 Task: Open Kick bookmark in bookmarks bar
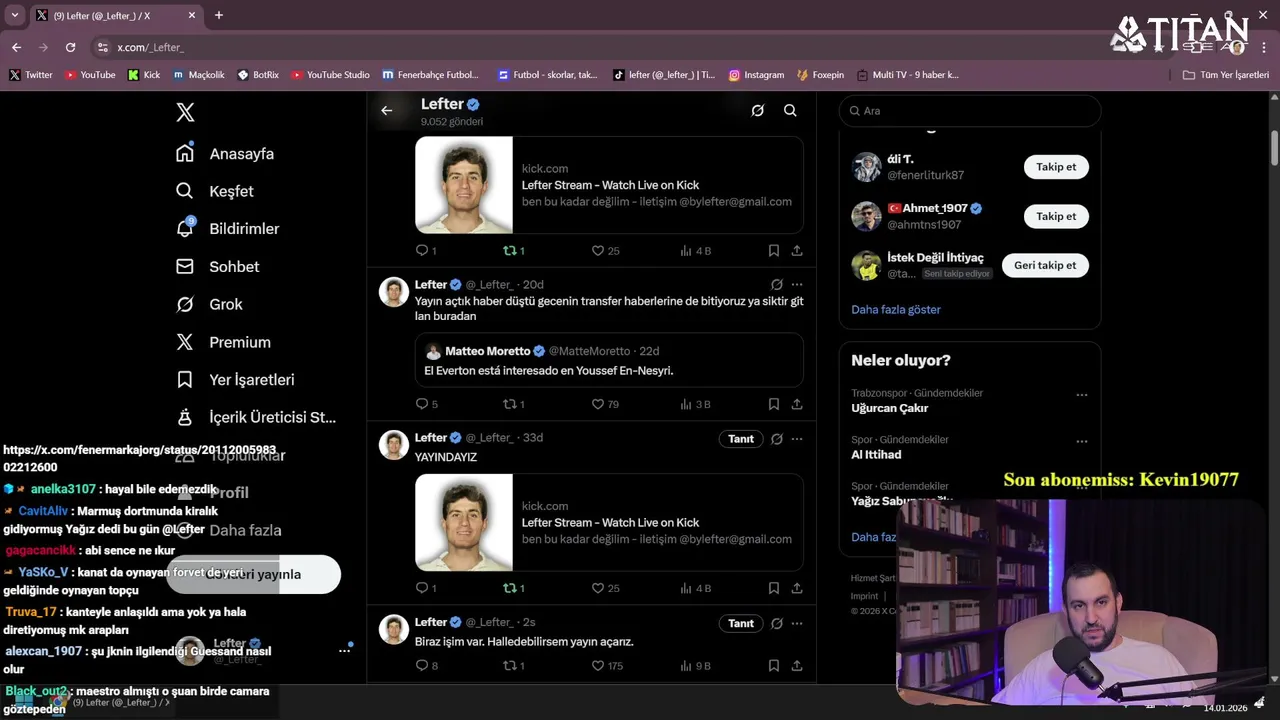tap(144, 75)
